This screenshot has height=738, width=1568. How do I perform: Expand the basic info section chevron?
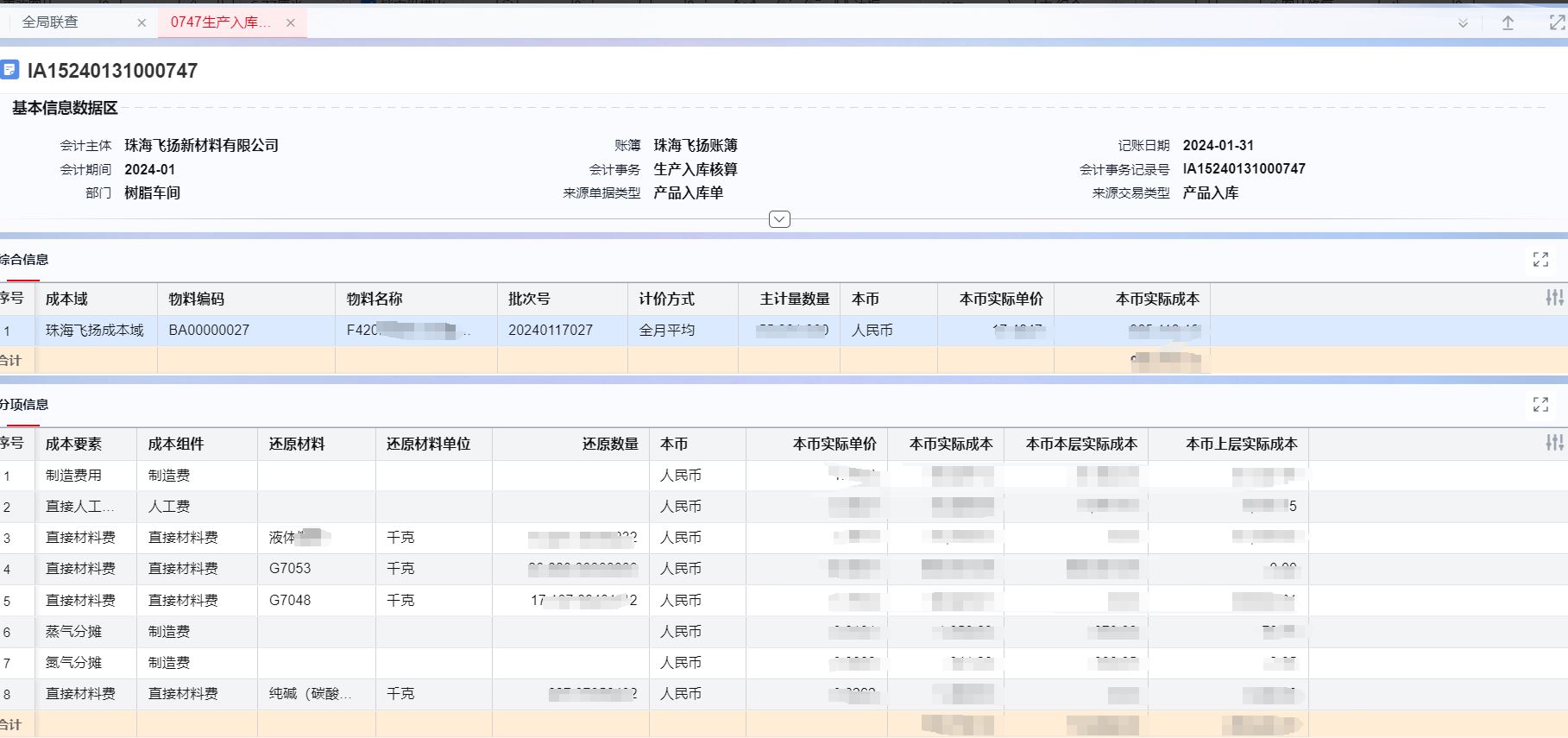[x=779, y=219]
